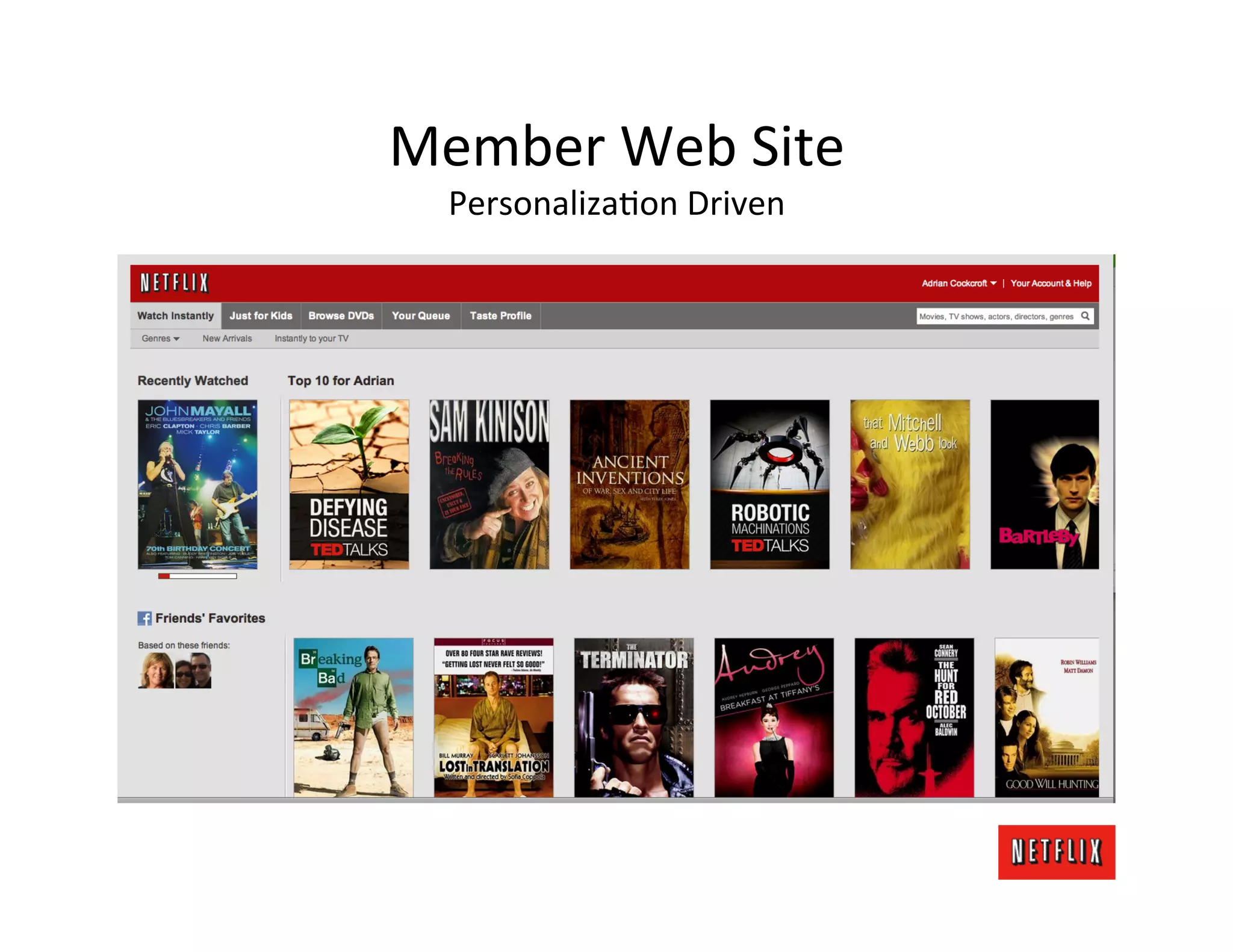This screenshot has height=952, width=1233.
Task: Choose the Ancient Inventions poster
Action: point(630,484)
